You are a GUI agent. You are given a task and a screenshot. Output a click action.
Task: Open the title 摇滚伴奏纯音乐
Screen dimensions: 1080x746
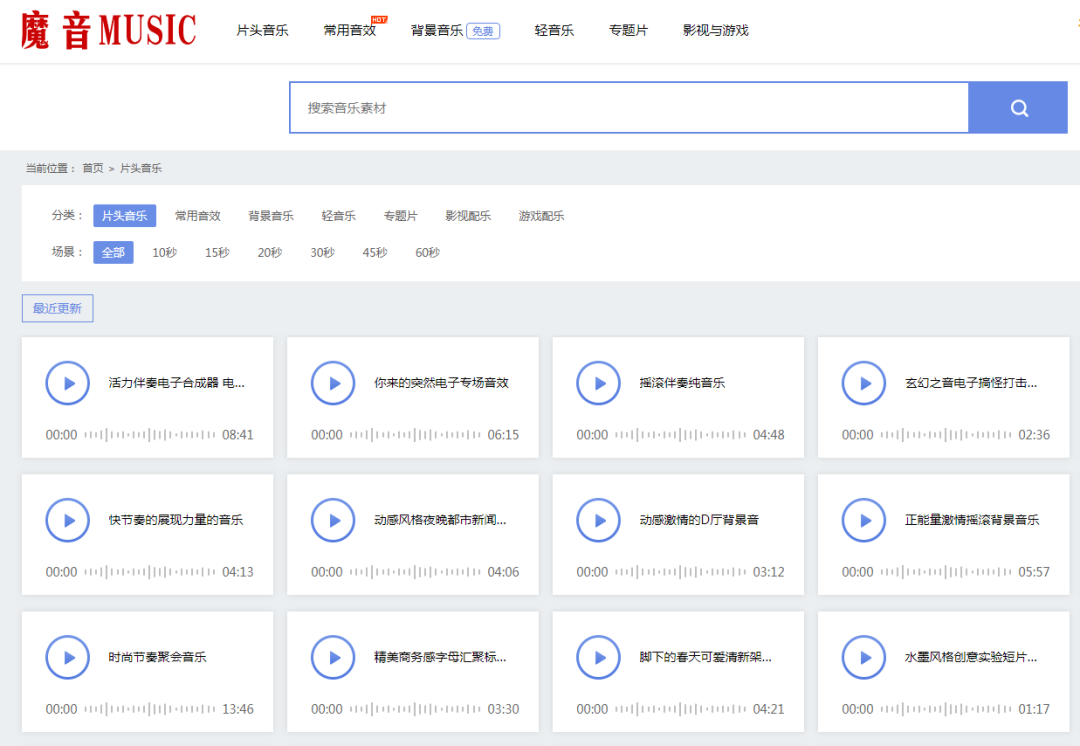tap(682, 382)
